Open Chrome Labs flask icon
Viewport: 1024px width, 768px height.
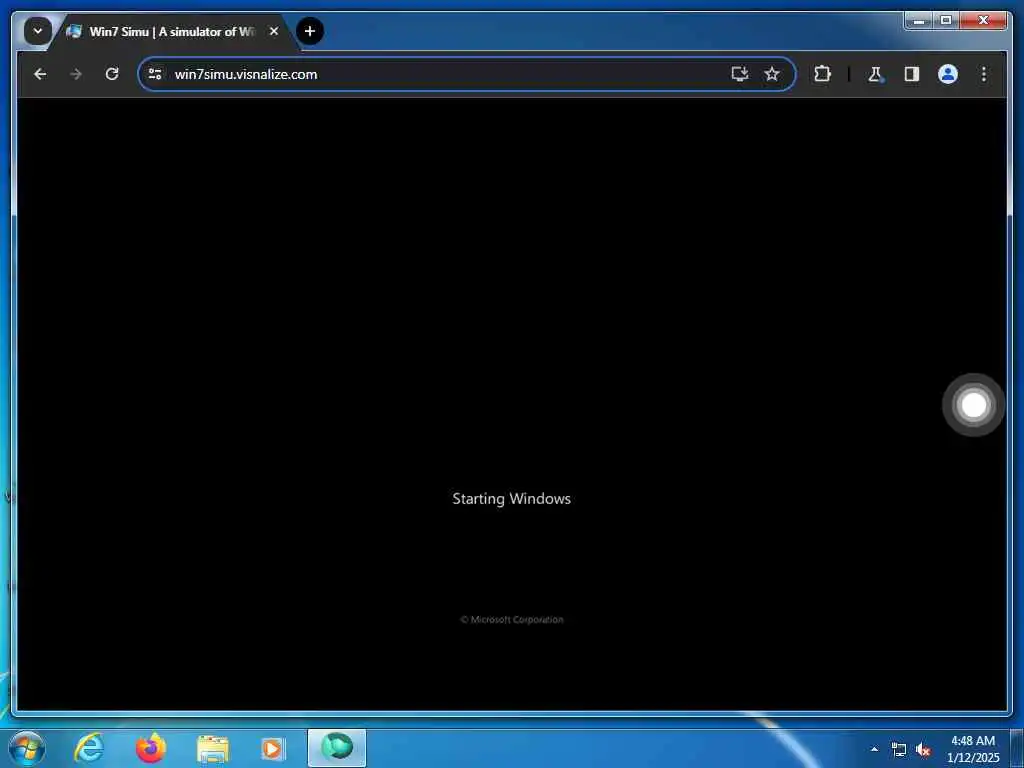(875, 74)
